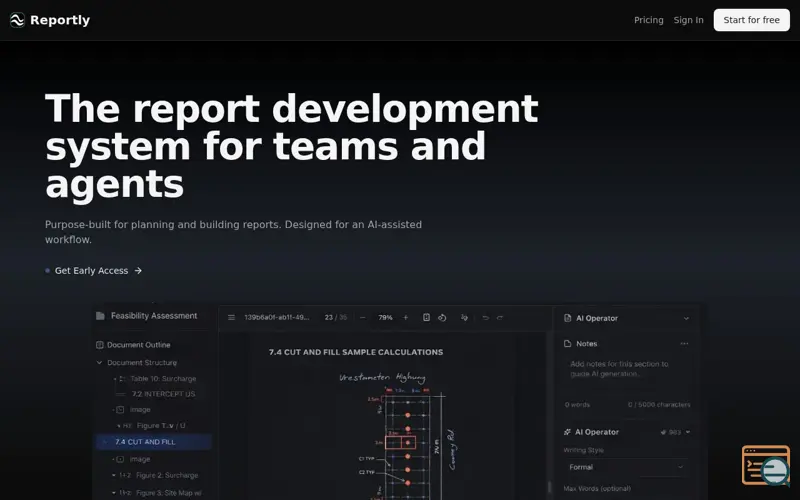Select the Feasibility Assessment title
800x500 pixels.
154,316
